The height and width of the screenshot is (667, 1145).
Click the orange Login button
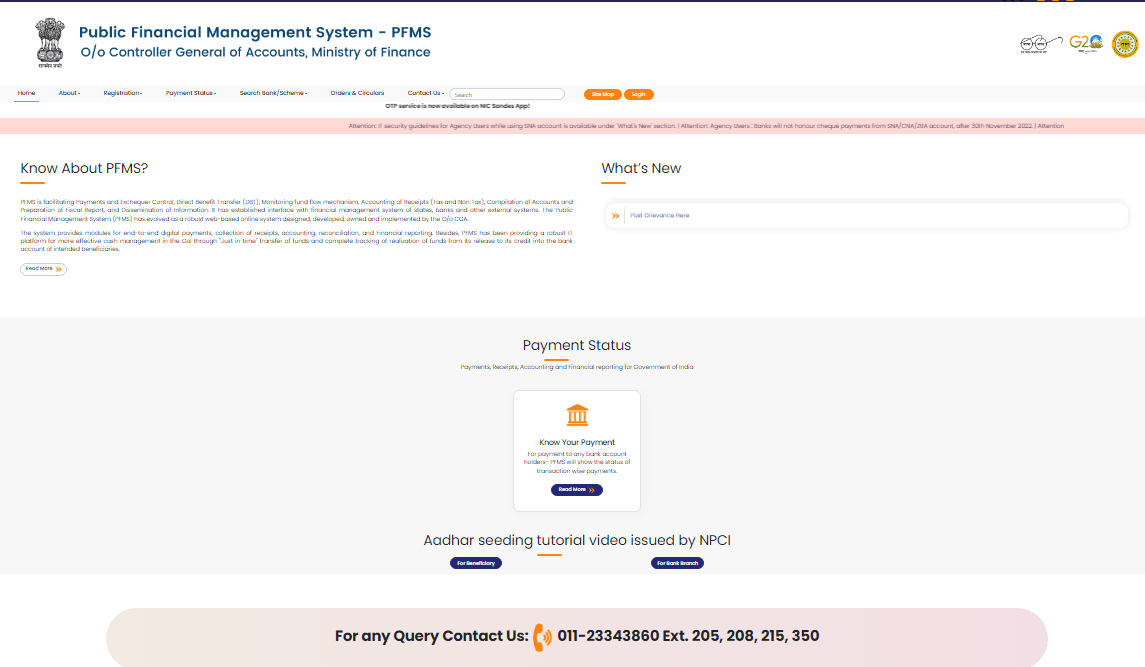click(638, 94)
